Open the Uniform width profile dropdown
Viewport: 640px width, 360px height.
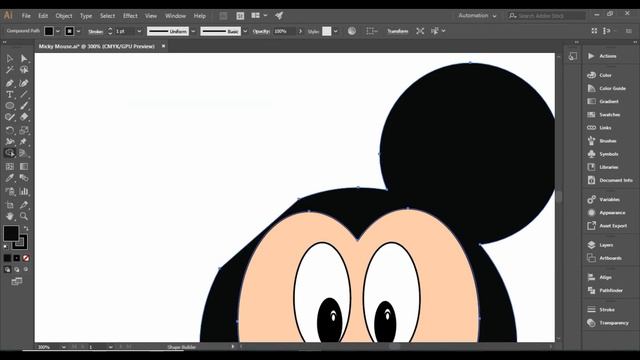click(x=193, y=31)
